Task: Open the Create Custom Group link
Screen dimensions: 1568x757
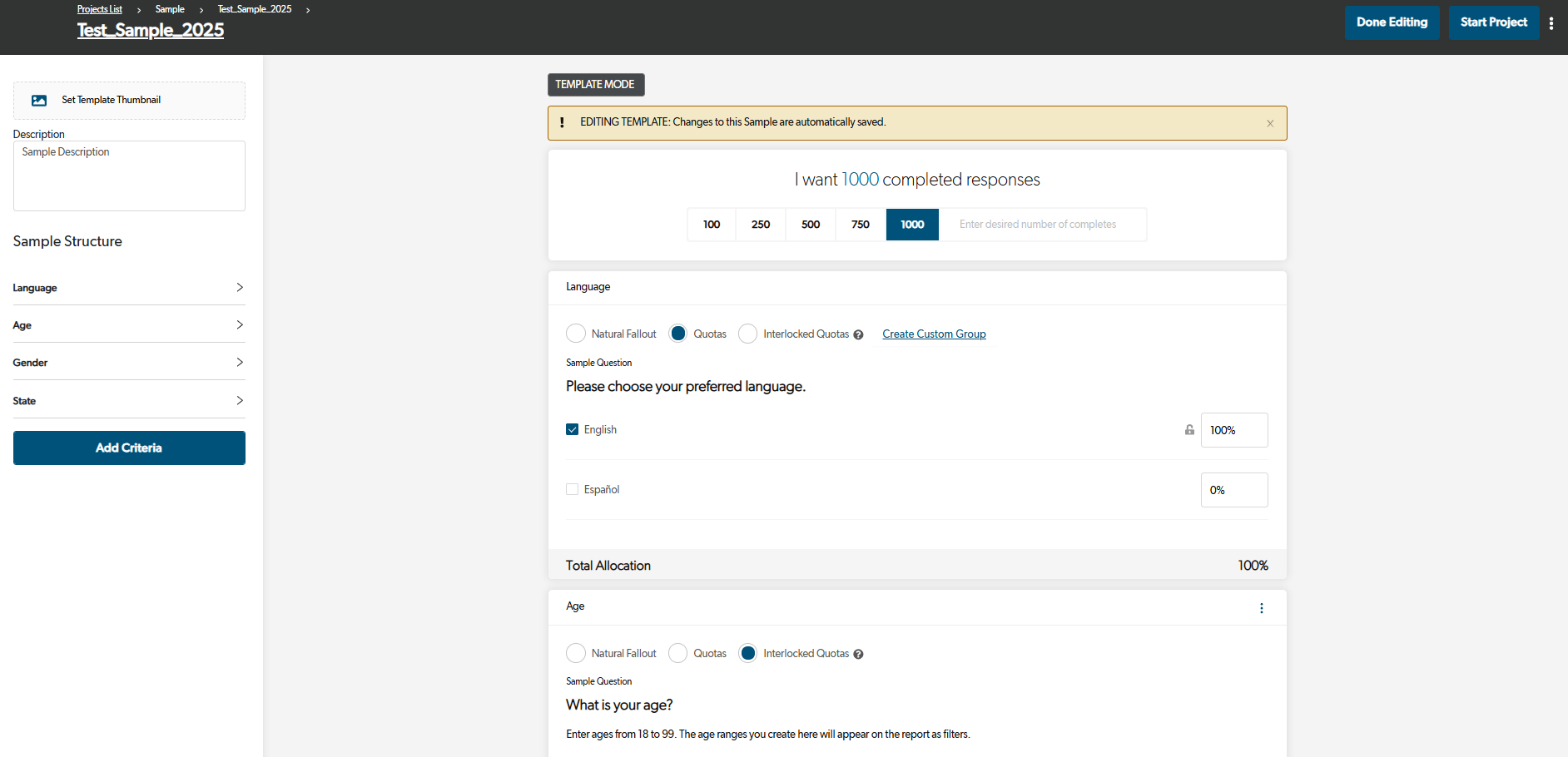Action: (934, 334)
